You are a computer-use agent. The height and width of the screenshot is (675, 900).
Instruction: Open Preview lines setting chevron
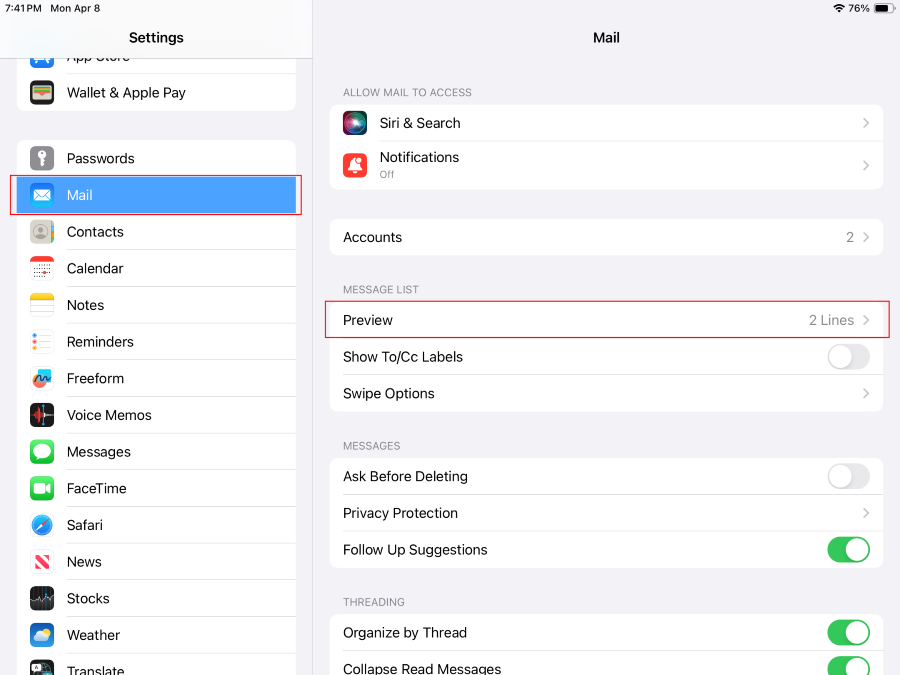(866, 320)
